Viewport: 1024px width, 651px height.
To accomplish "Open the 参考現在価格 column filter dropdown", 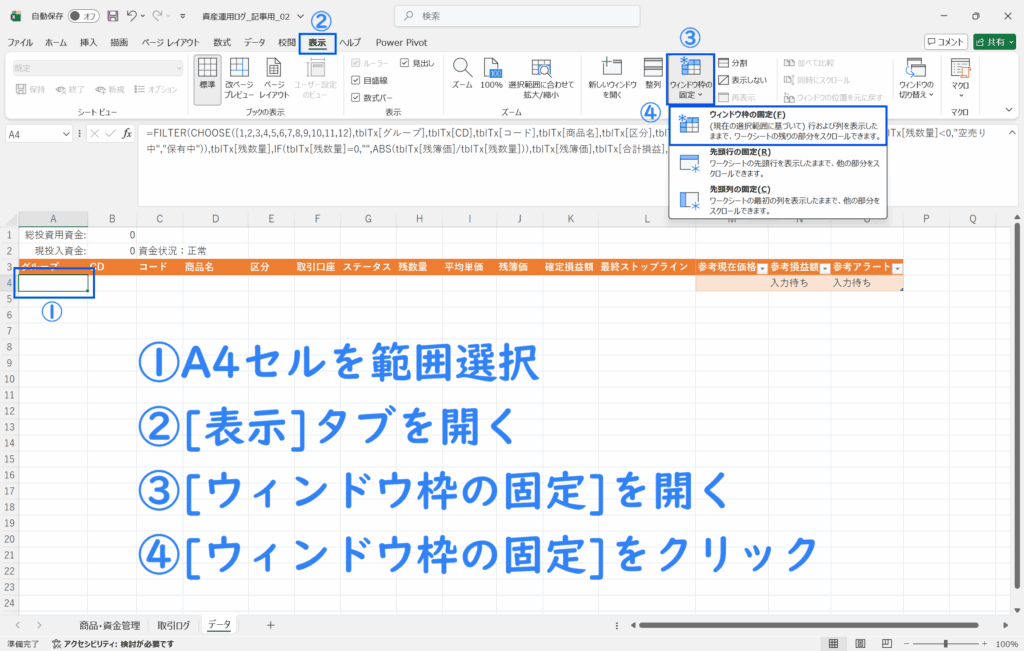I will coord(764,268).
